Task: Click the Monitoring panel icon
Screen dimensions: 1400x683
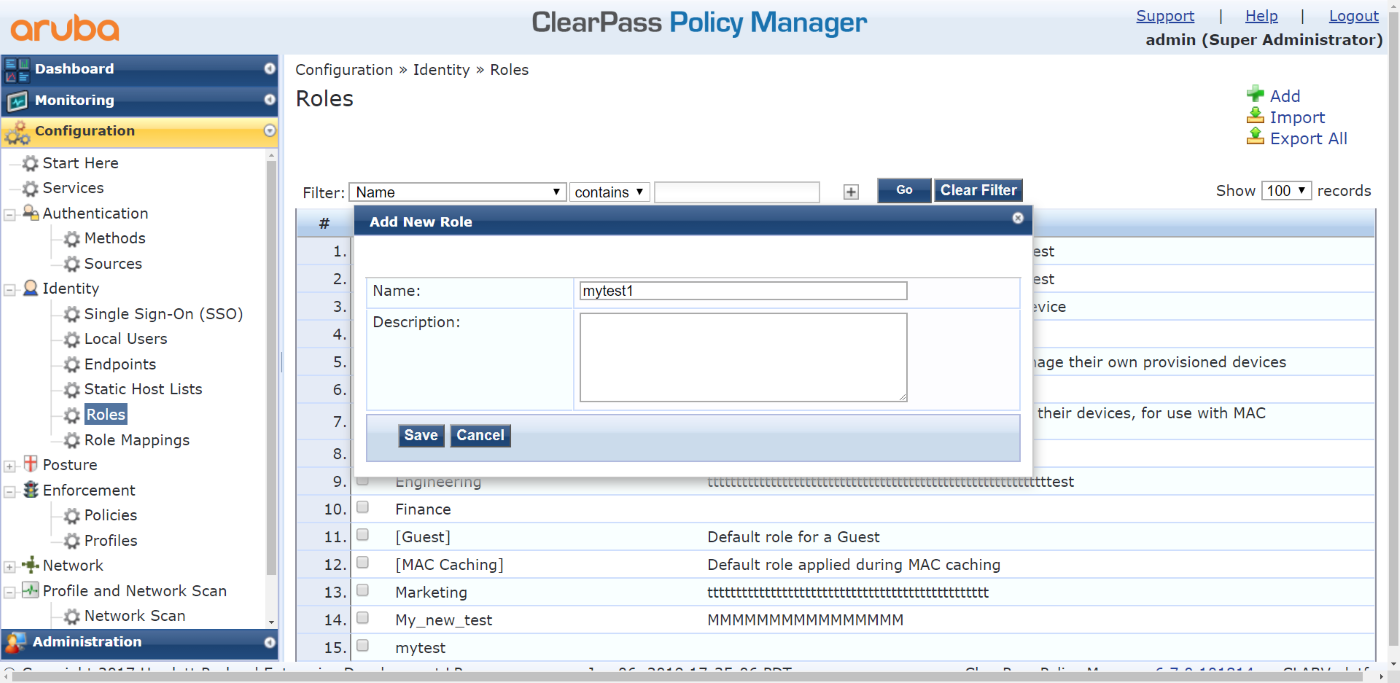Action: 17,101
